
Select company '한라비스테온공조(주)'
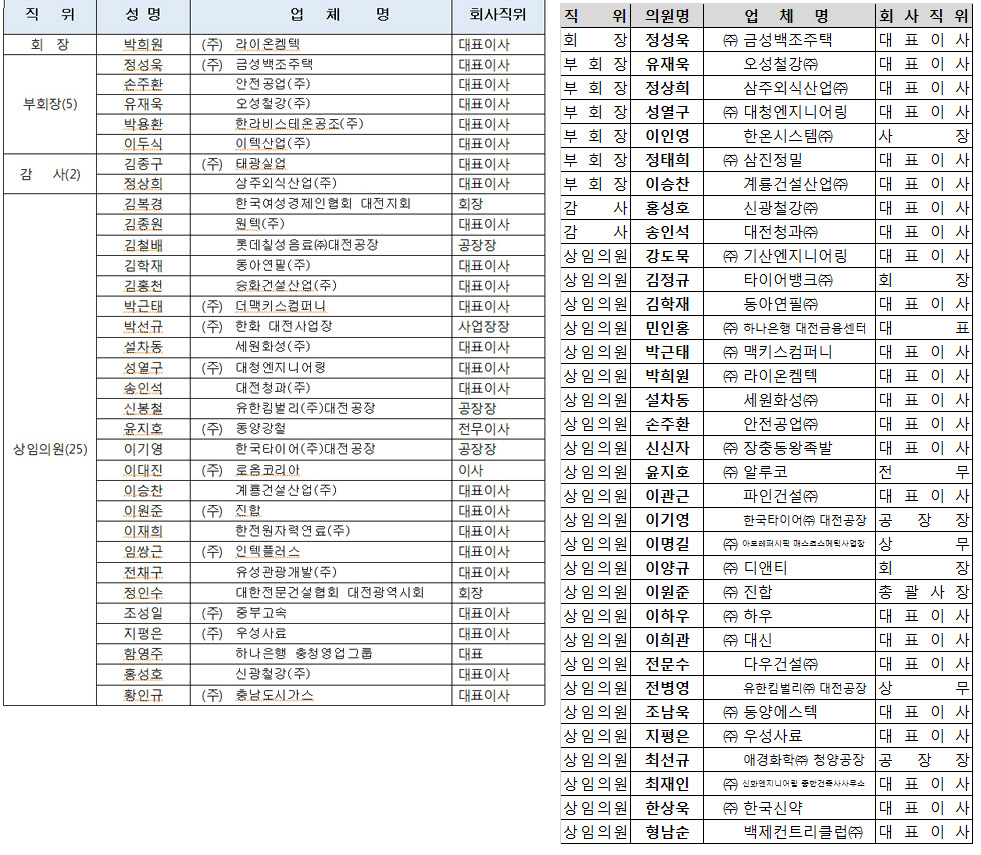point(299,124)
